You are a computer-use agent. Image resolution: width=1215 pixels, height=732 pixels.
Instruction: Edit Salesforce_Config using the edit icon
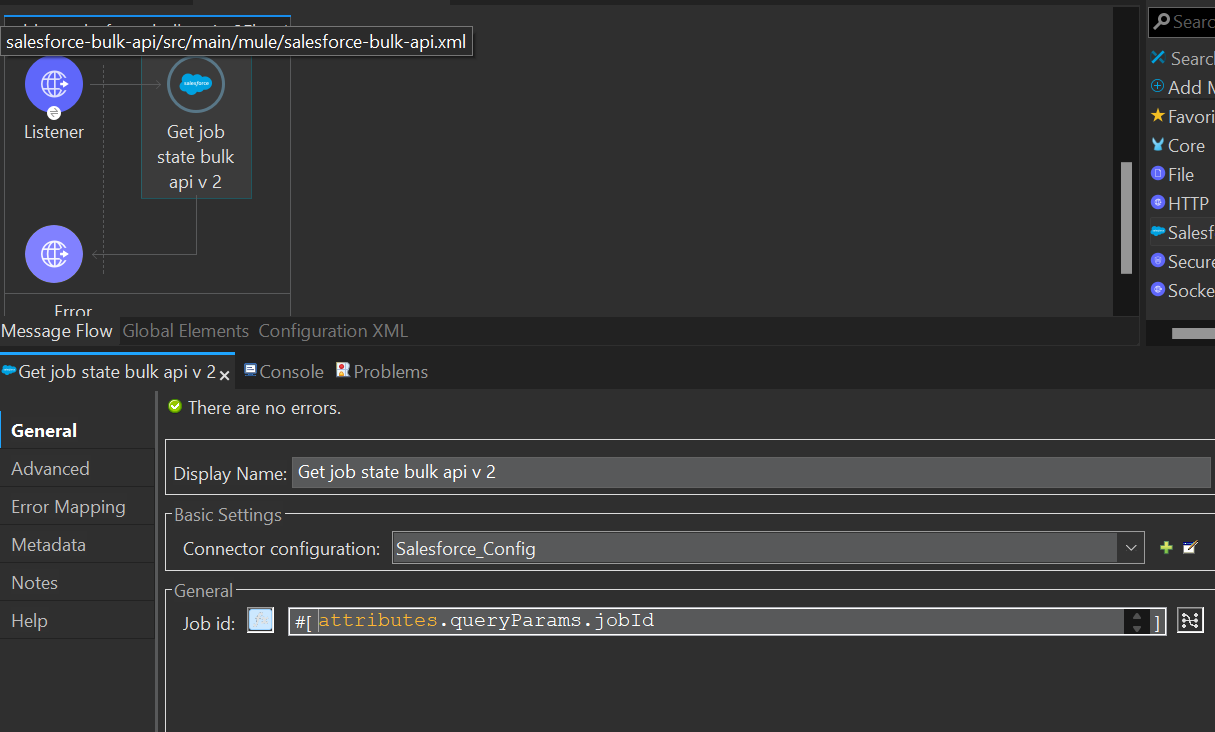1190,548
